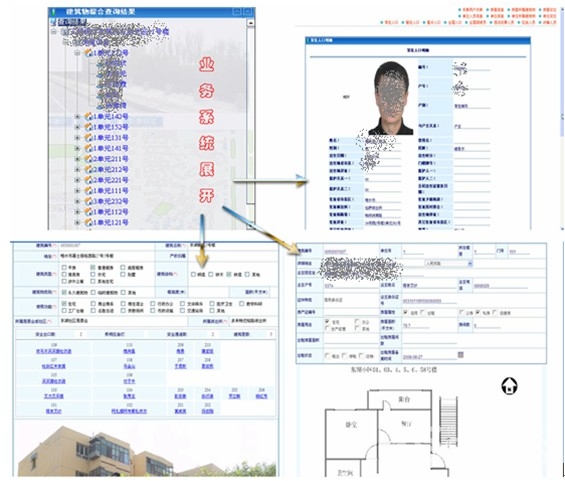This screenshot has height=481, width=565.
Task: Click the house icon beside 2单元211号
Action: [x=88, y=159]
